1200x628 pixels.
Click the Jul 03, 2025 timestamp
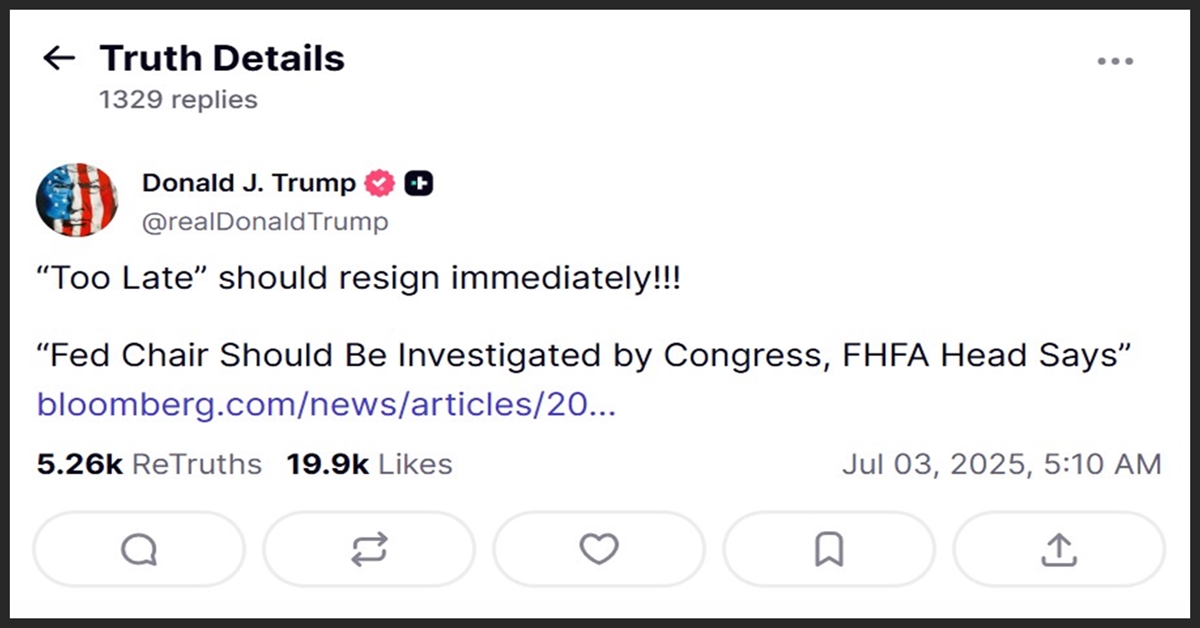(1001, 464)
